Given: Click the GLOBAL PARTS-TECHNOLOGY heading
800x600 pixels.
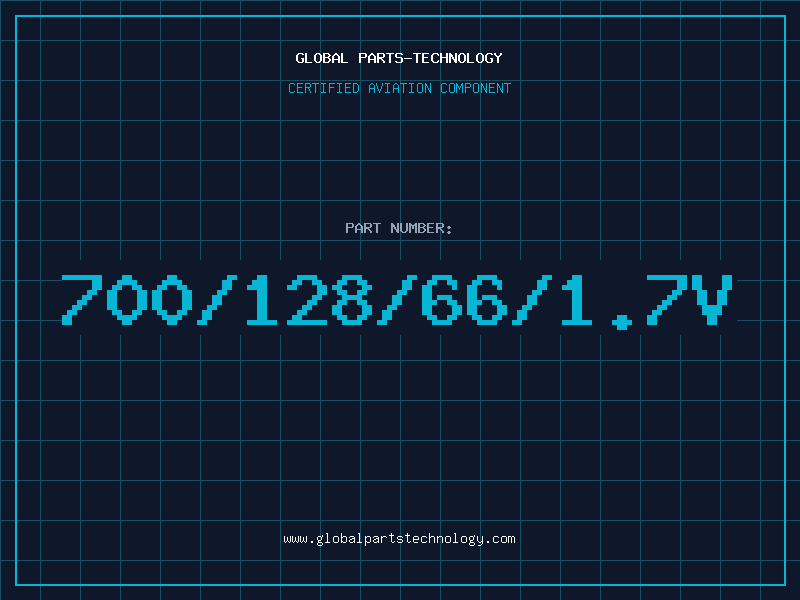Looking at the screenshot, I should click(399, 58).
